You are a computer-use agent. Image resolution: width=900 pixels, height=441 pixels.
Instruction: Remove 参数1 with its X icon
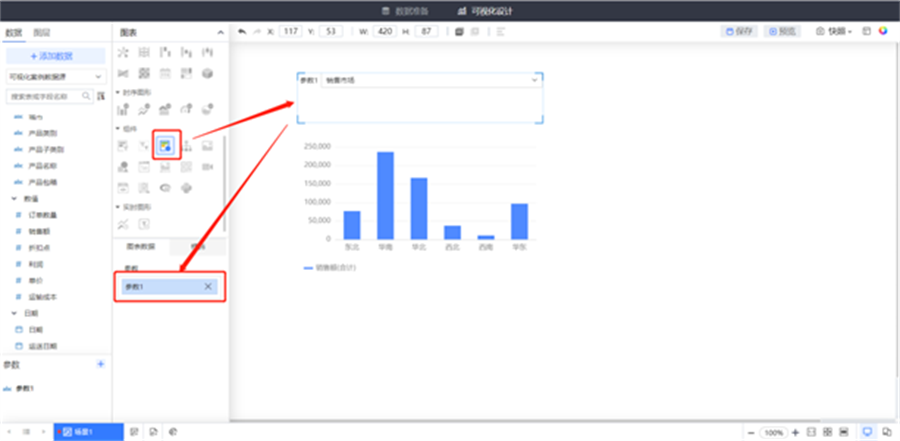(x=208, y=287)
